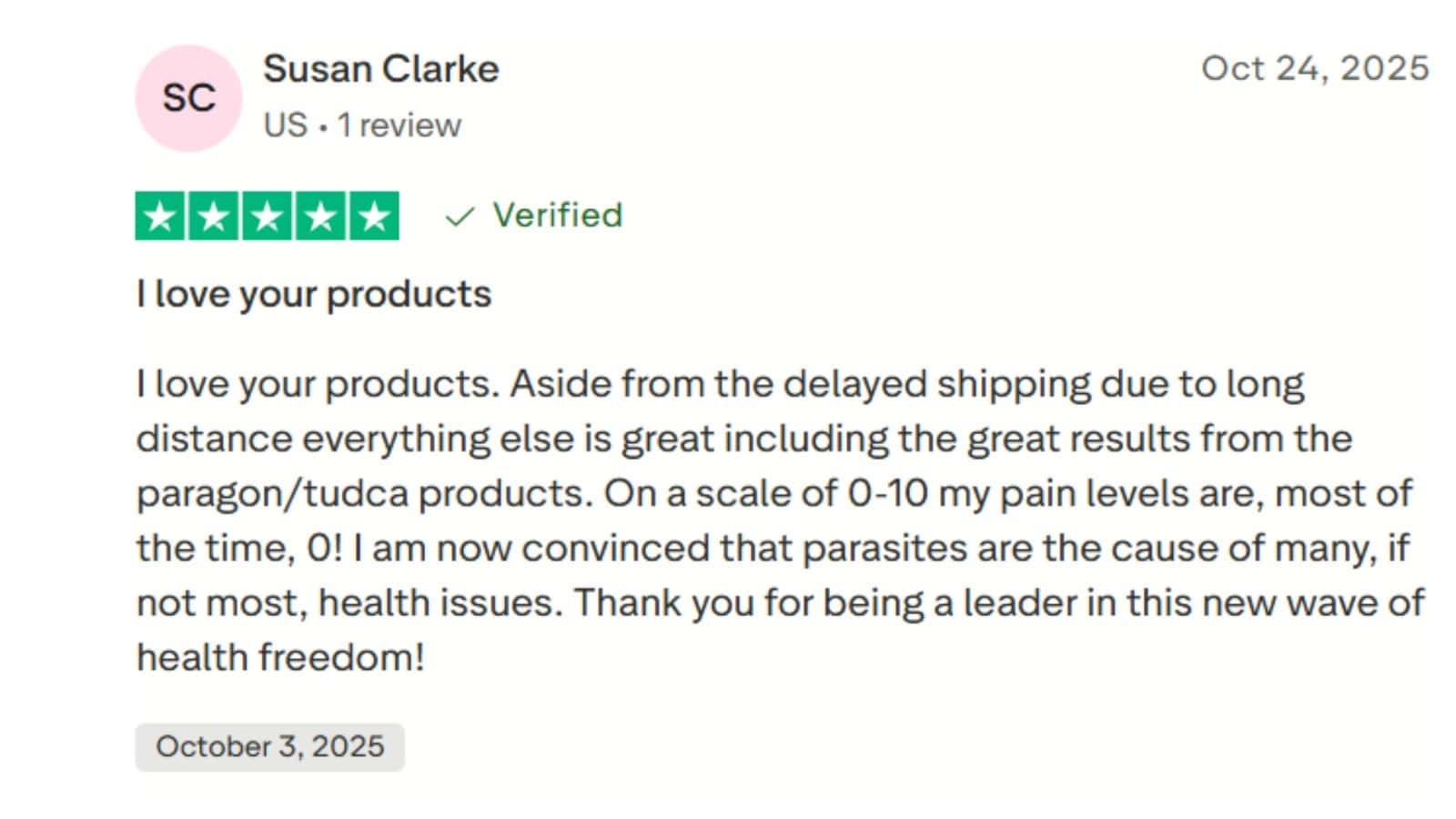Viewport: 1456px width, 819px height.
Task: Click the Verified checkmark icon
Action: 460,217
